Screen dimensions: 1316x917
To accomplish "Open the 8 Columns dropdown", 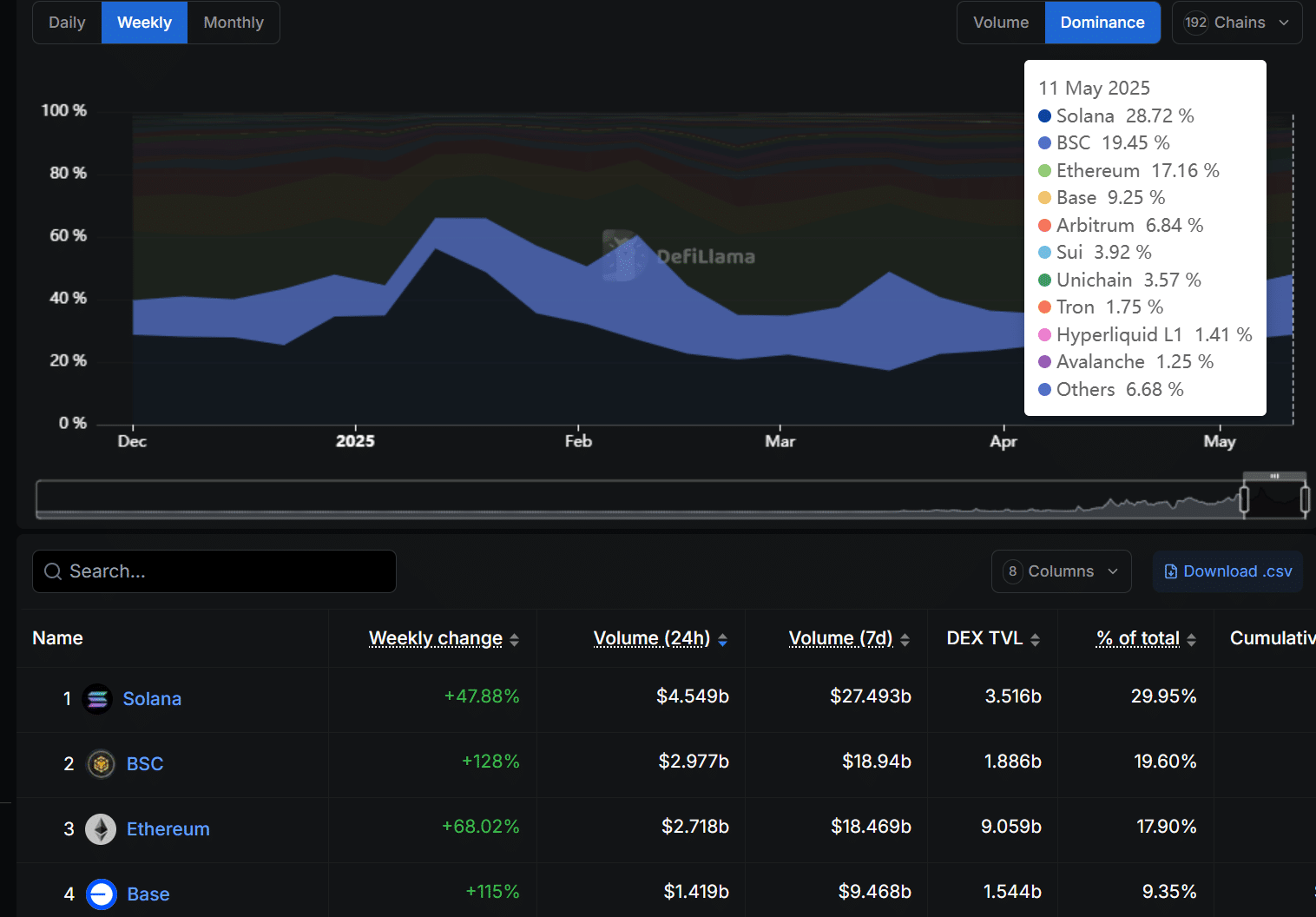I will pyautogui.click(x=1061, y=571).
